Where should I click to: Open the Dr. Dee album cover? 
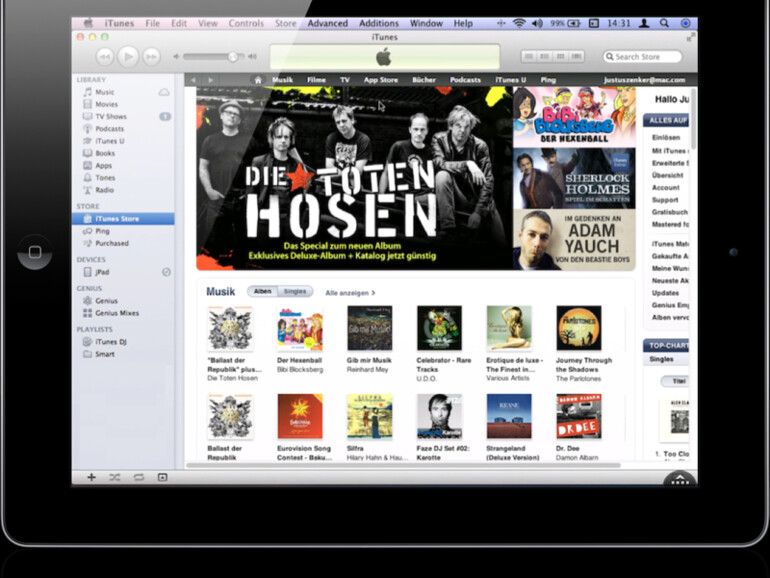579,416
